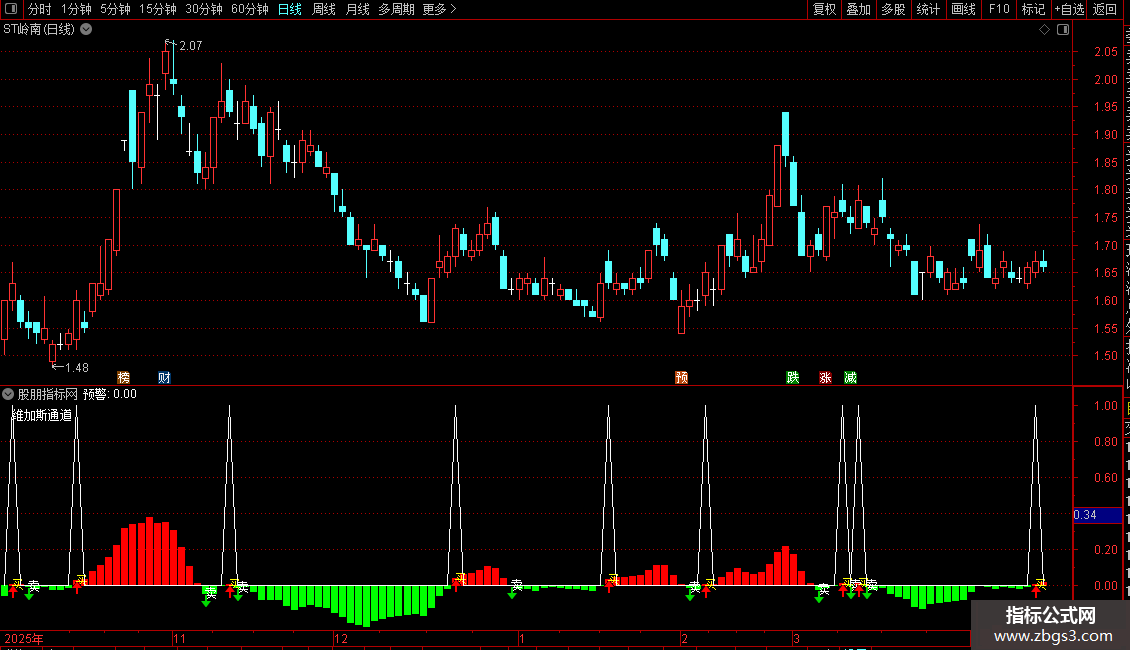This screenshot has width=1130, height=650.
Task: Select the 60分钟 period
Action: 249,9
